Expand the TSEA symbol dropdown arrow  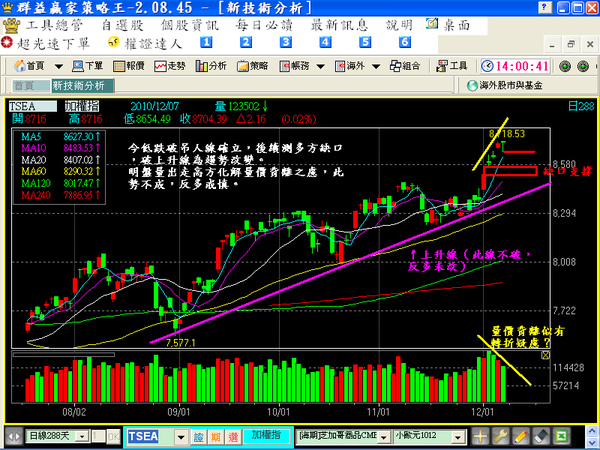coord(181,437)
